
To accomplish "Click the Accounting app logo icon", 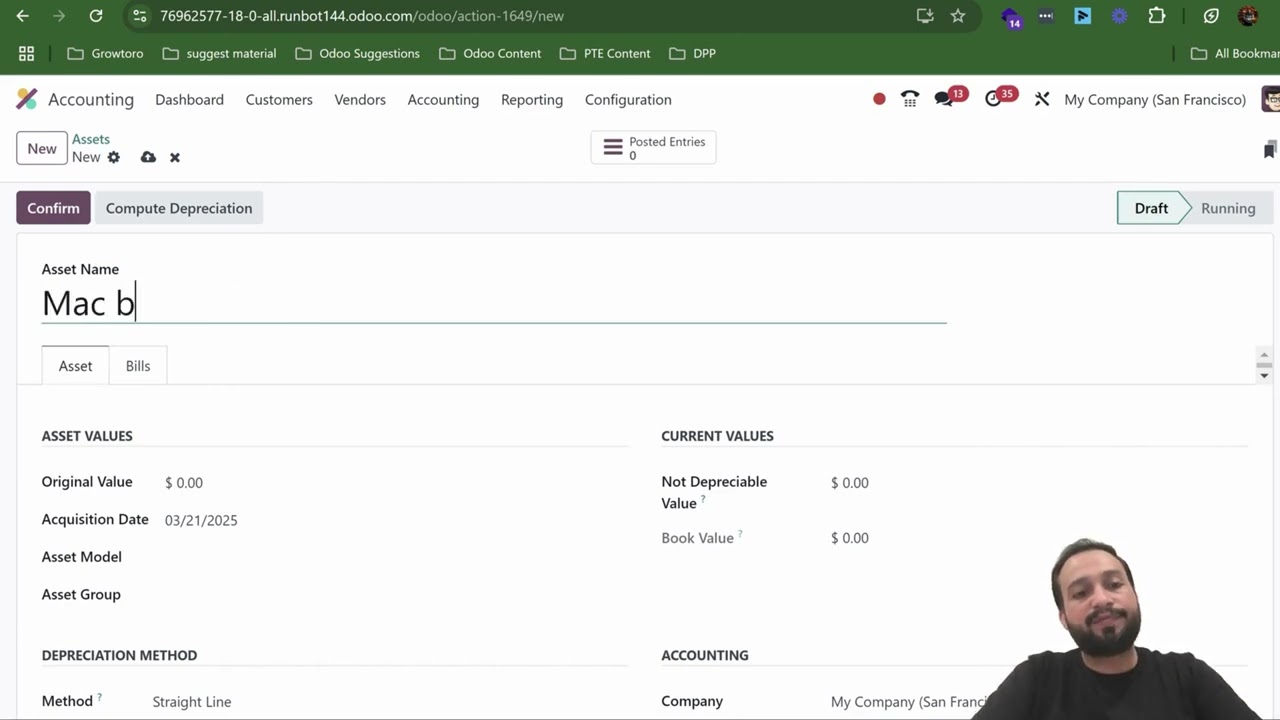I will tap(27, 99).
